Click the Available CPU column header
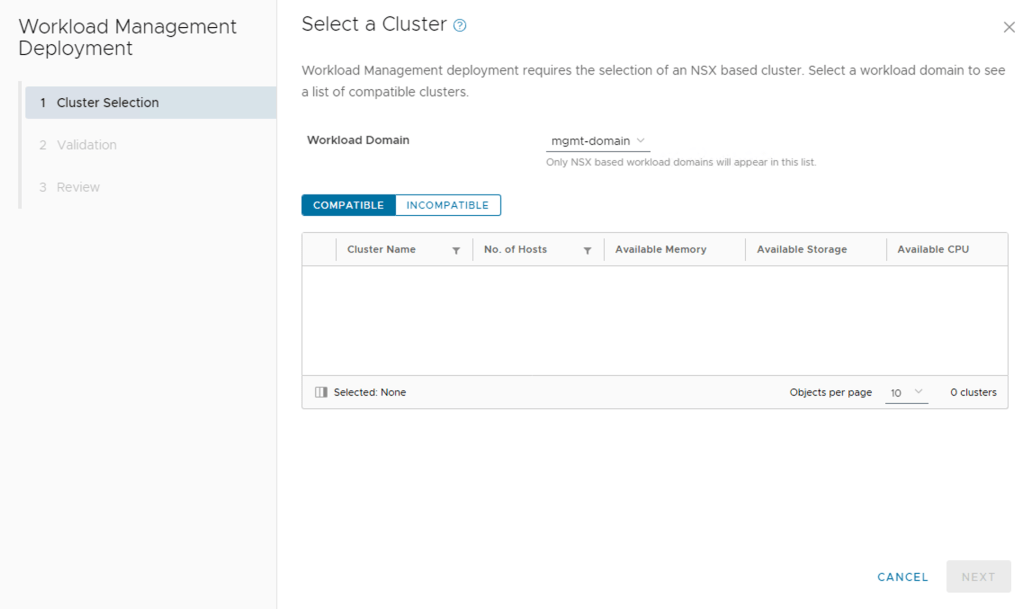This screenshot has width=1024, height=609. (x=932, y=250)
